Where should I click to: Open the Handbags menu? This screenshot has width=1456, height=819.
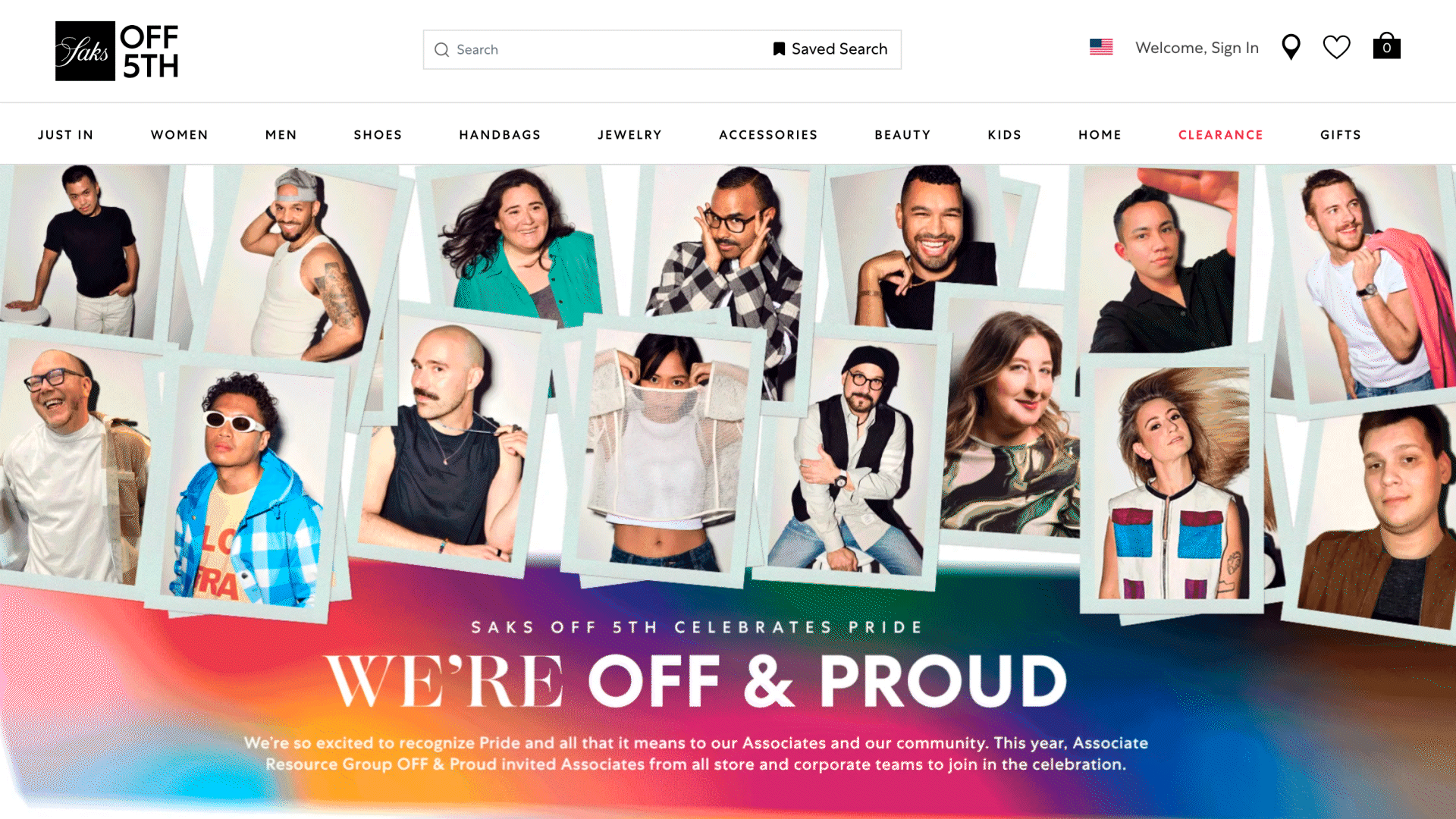tap(500, 135)
